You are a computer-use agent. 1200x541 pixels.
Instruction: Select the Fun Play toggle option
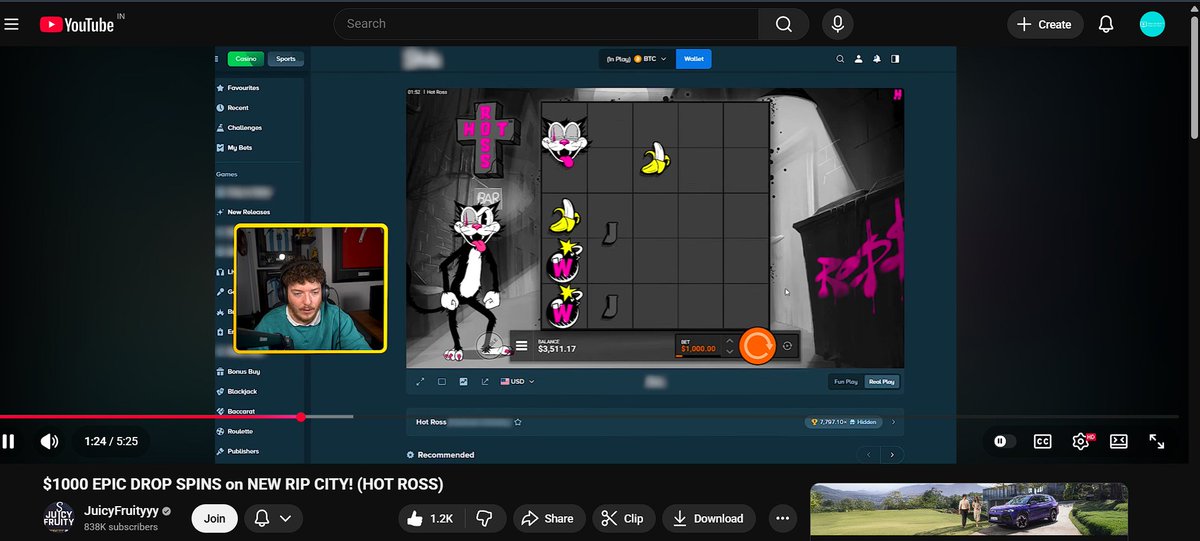pyautogui.click(x=846, y=381)
